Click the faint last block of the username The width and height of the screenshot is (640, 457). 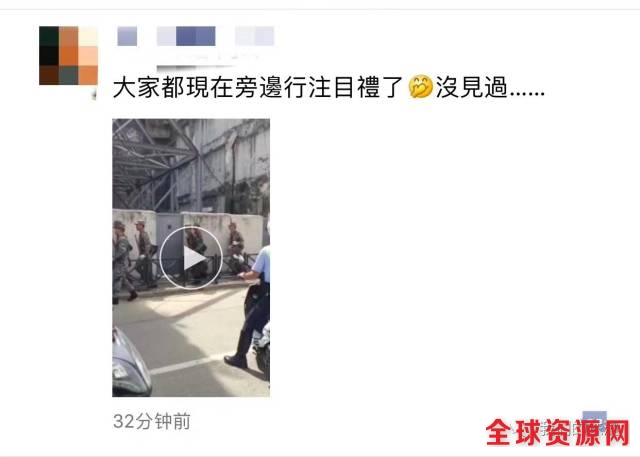tap(255, 36)
